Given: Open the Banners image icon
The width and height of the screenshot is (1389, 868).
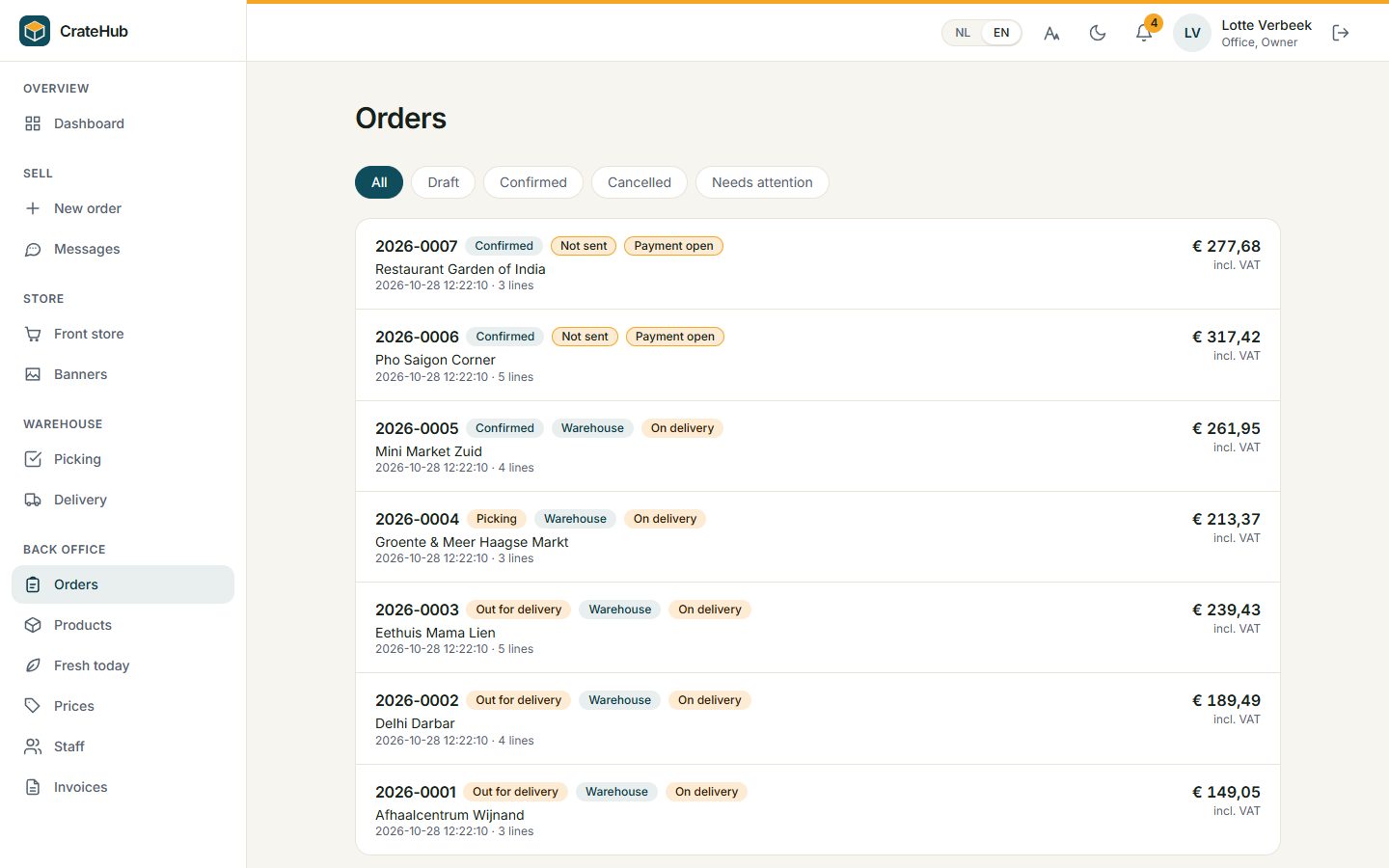Looking at the screenshot, I should [33, 374].
